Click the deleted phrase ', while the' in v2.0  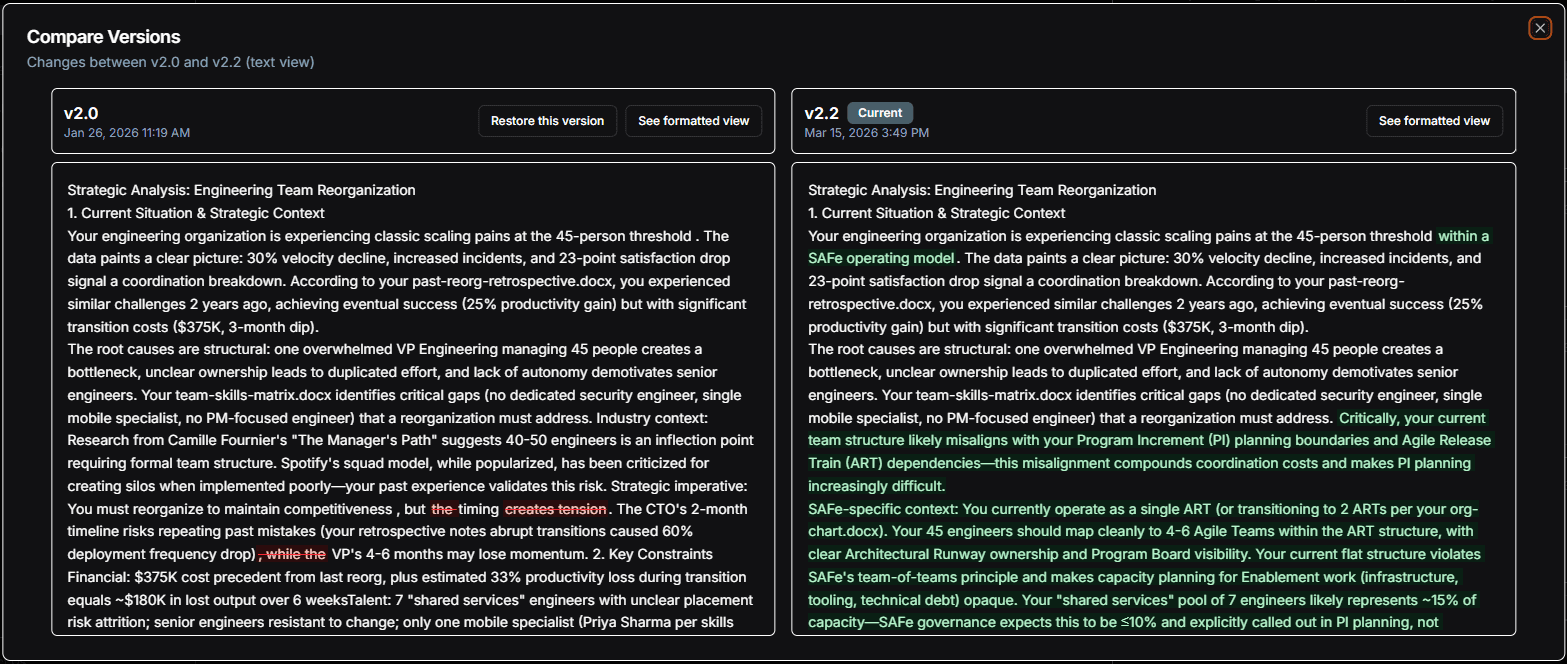(x=289, y=553)
